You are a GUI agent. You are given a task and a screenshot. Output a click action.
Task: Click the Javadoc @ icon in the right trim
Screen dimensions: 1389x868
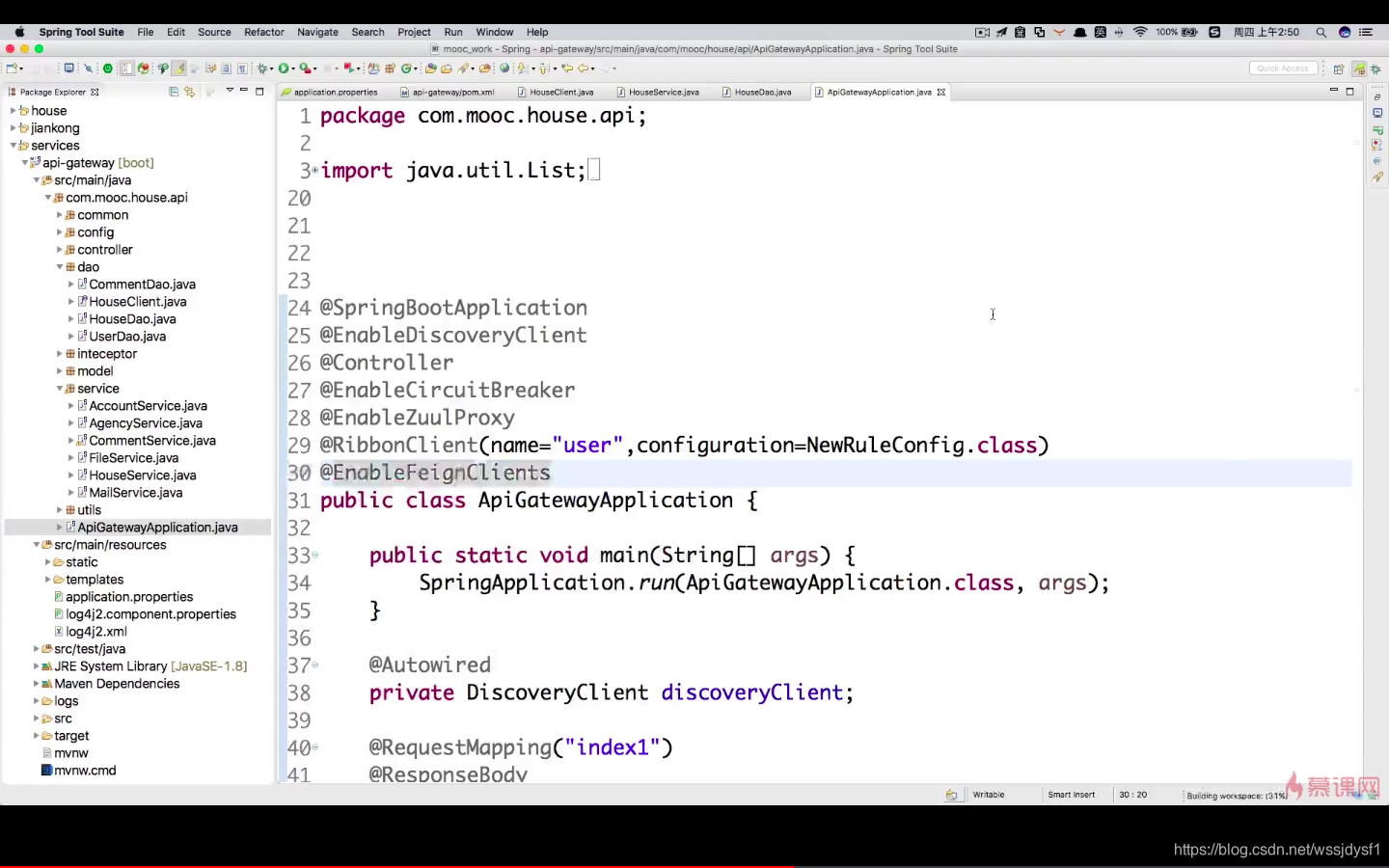pos(1377,161)
